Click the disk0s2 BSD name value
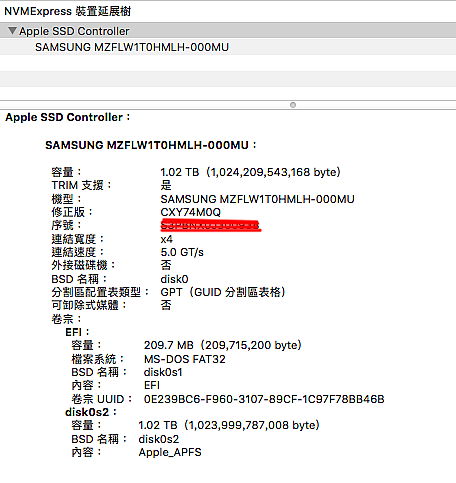Screen dimensions: 456x483 click(x=159, y=439)
